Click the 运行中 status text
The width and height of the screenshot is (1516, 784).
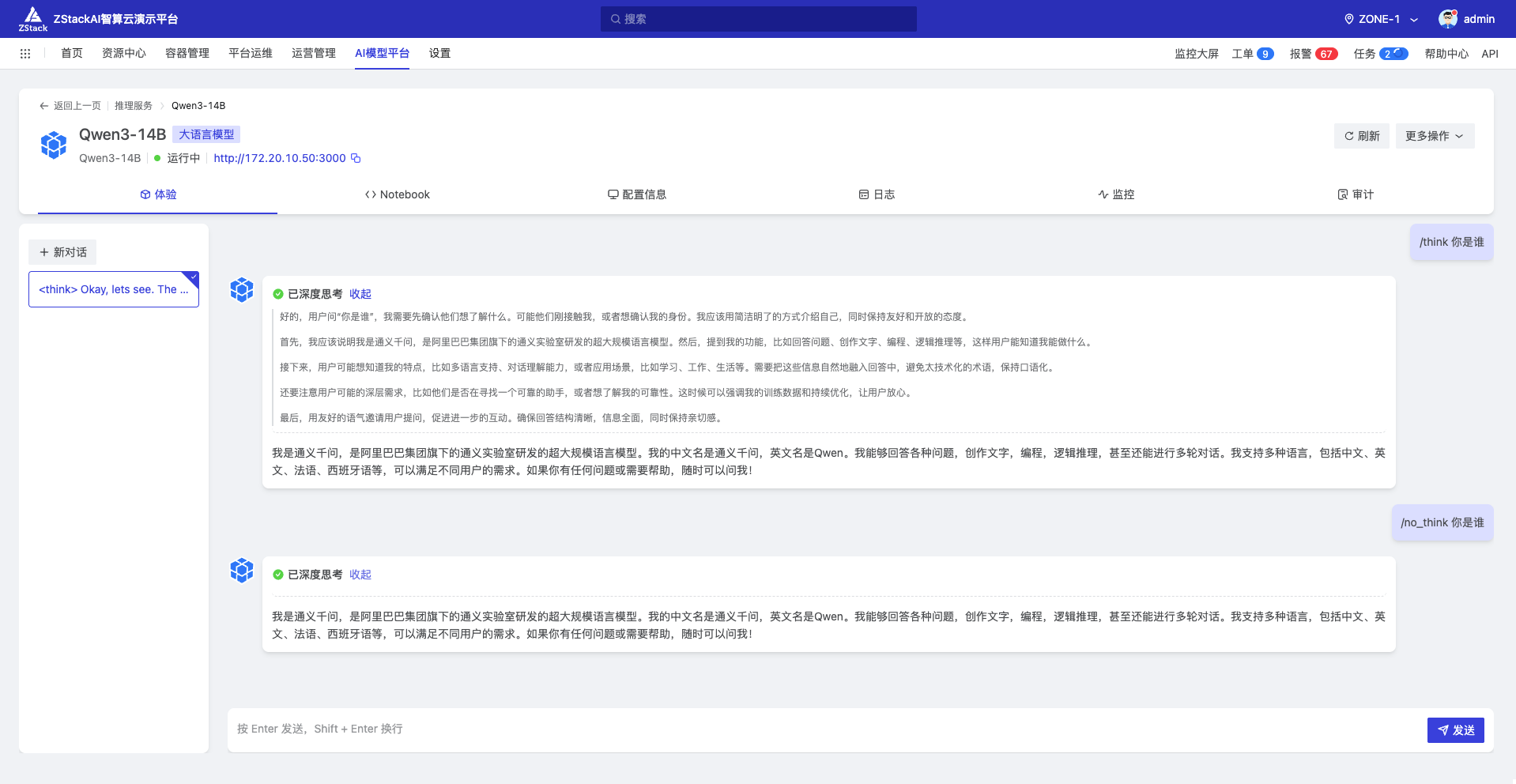click(x=183, y=158)
